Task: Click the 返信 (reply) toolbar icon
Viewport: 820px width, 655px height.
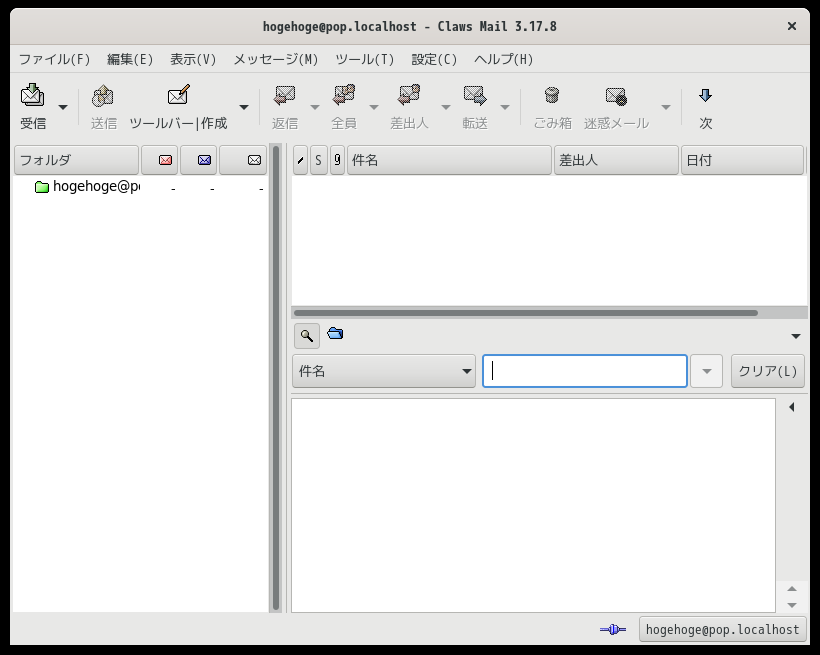Action: point(285,96)
